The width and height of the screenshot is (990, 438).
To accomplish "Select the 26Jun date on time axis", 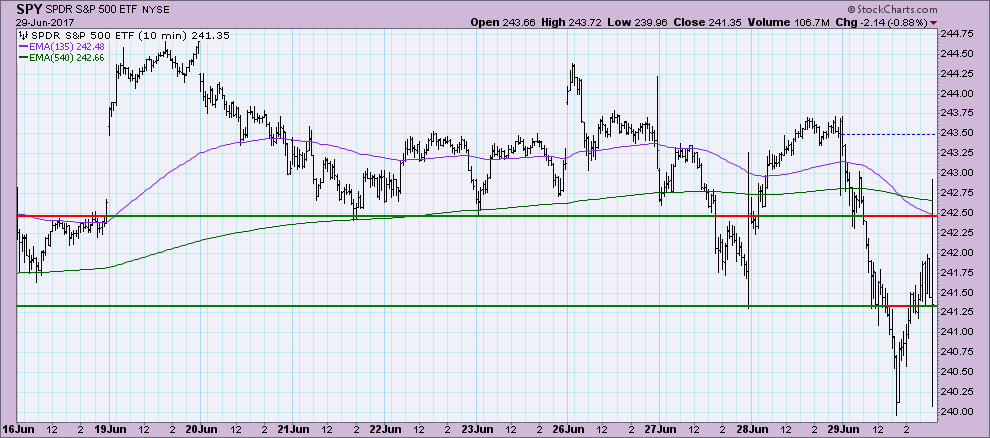I will pos(570,429).
